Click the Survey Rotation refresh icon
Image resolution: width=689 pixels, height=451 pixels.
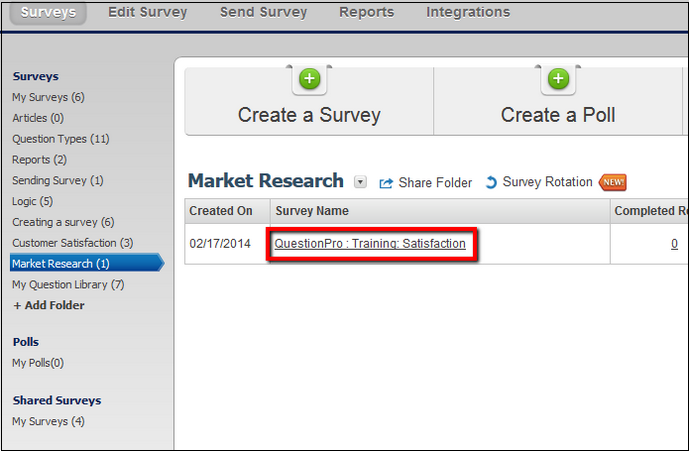[x=491, y=183]
